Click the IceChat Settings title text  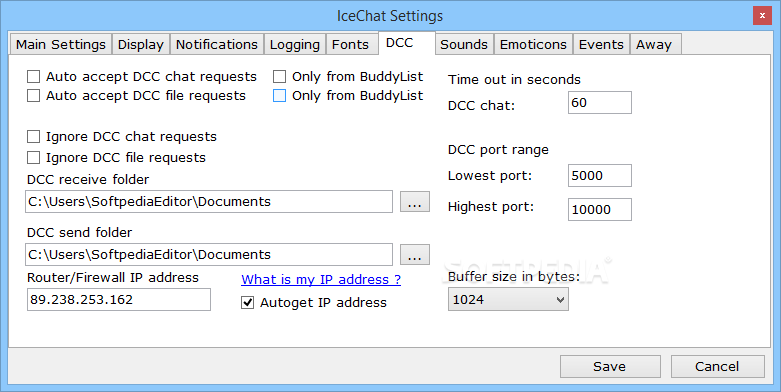tap(390, 16)
